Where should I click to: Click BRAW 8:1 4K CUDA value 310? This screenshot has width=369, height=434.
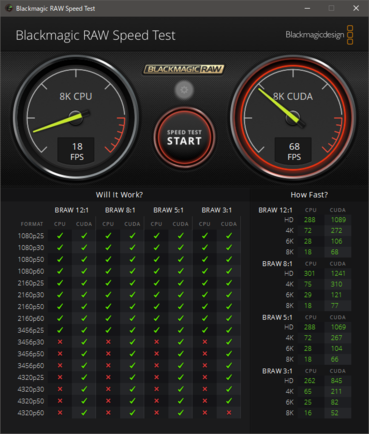click(336, 284)
